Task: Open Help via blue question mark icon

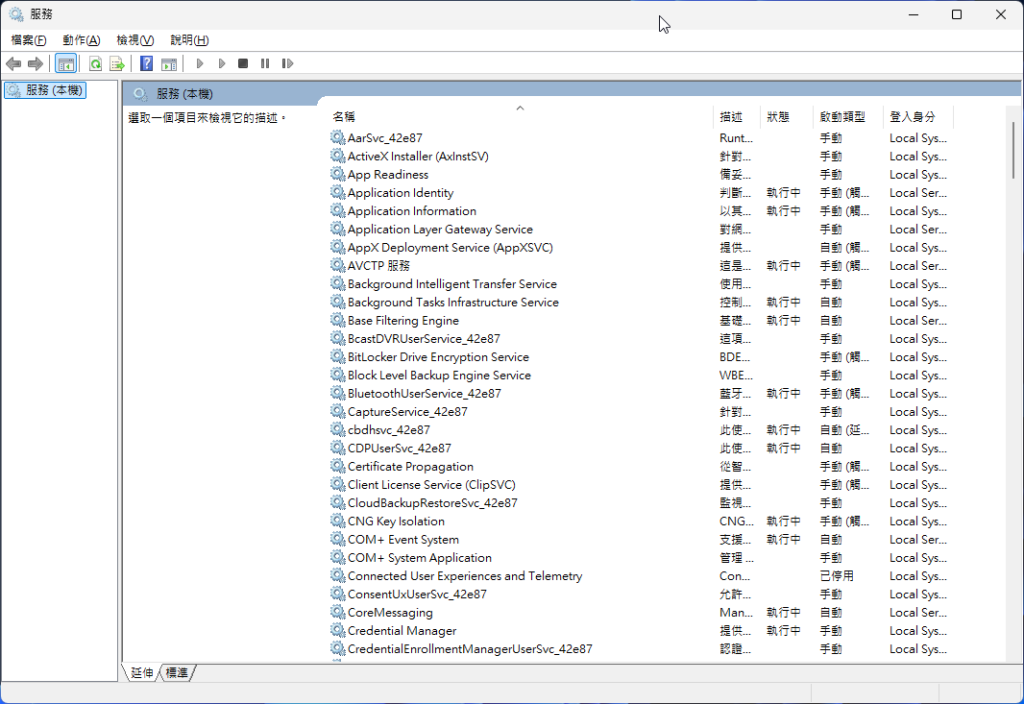Action: 146,64
